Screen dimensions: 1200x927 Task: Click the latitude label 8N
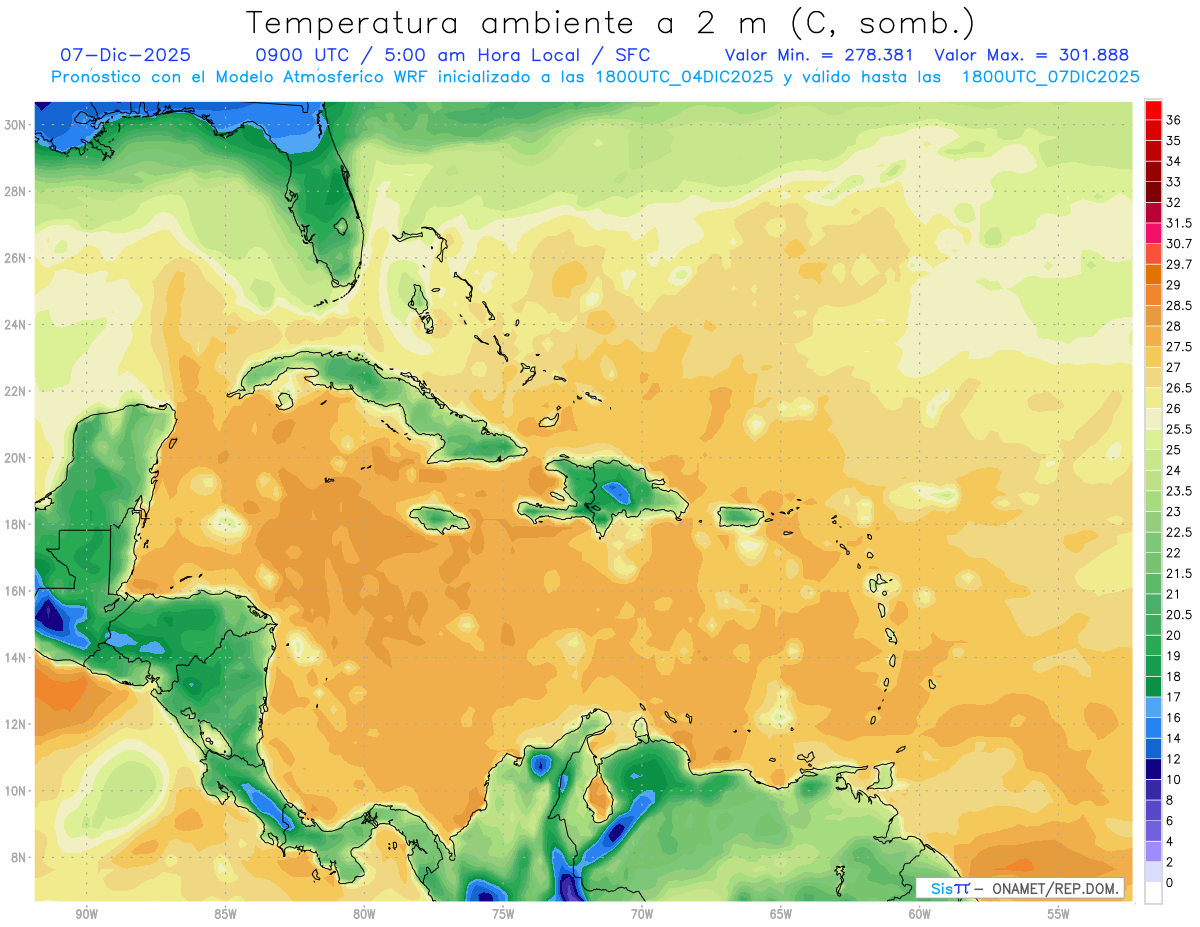tap(20, 857)
